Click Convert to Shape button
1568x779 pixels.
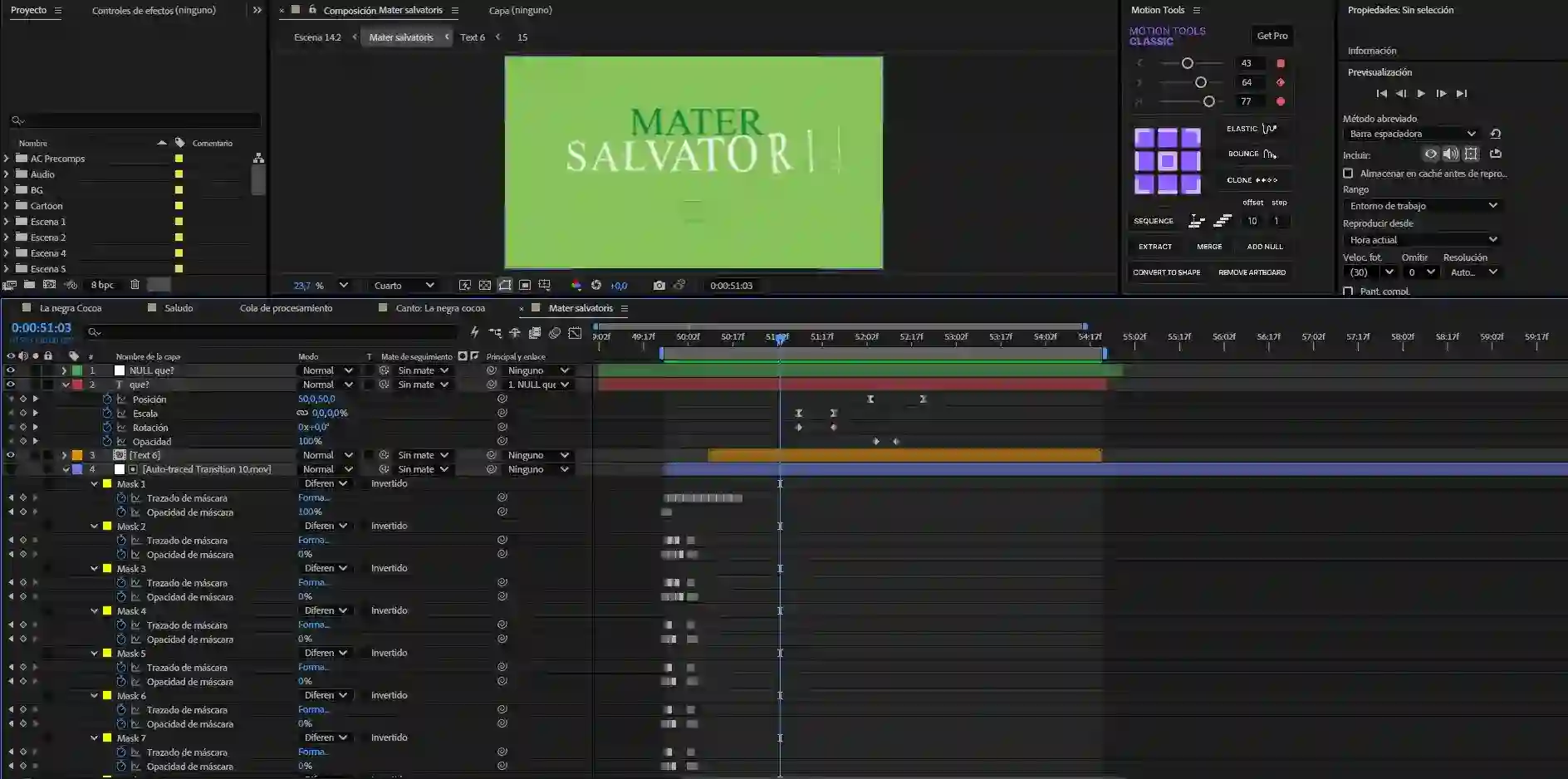coord(1166,272)
